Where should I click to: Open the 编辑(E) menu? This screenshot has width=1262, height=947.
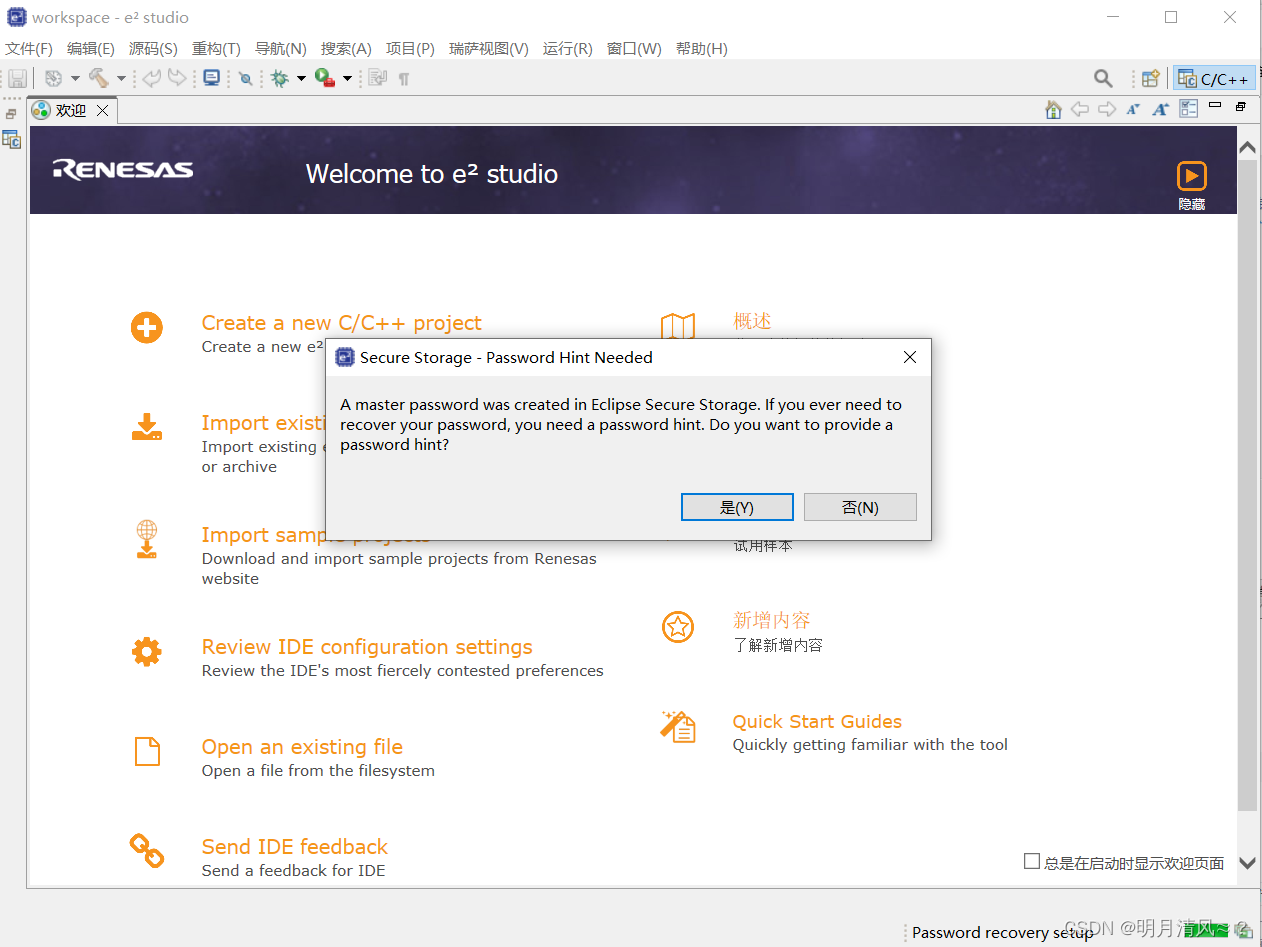91,48
